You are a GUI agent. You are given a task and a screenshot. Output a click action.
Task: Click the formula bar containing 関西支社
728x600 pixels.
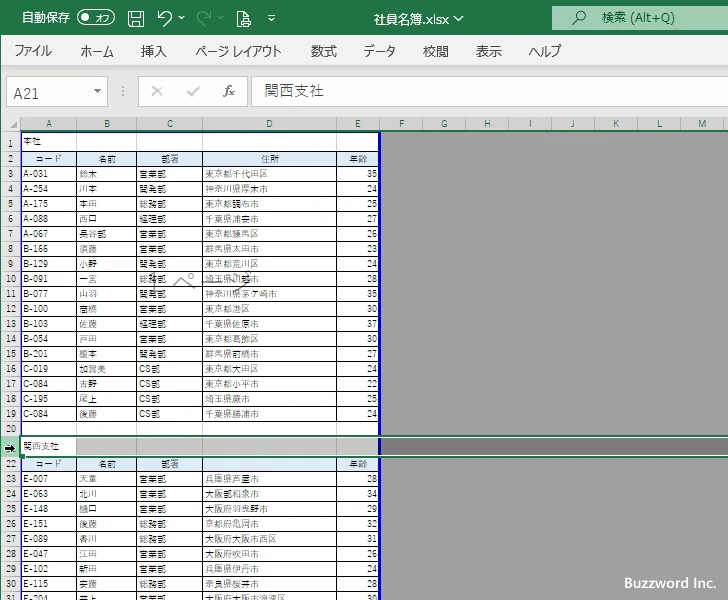click(x=489, y=91)
